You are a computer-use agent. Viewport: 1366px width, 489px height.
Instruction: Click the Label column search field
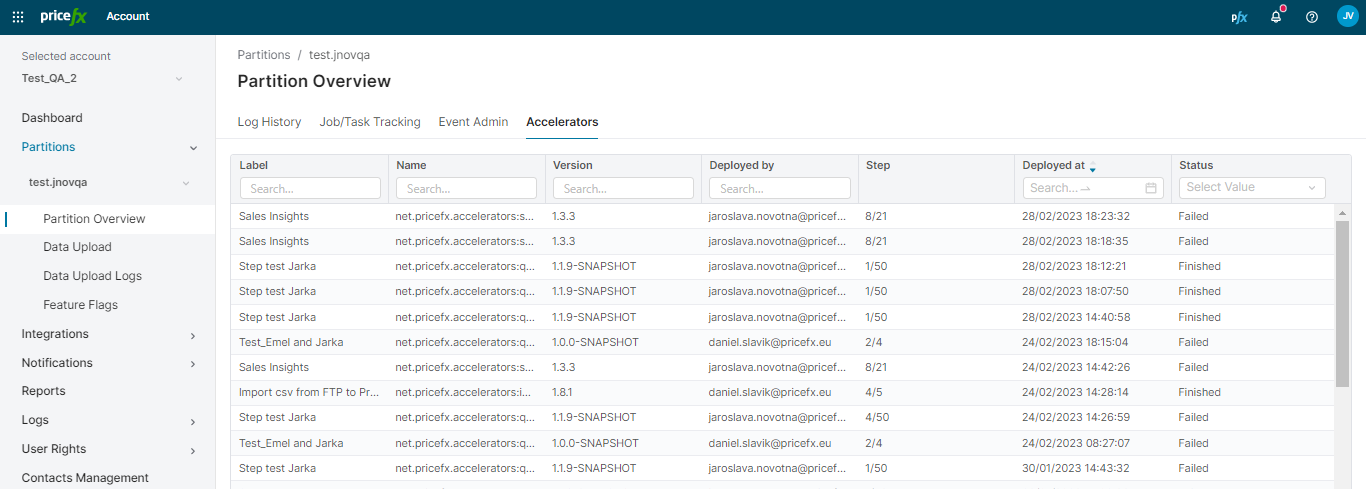tap(310, 188)
